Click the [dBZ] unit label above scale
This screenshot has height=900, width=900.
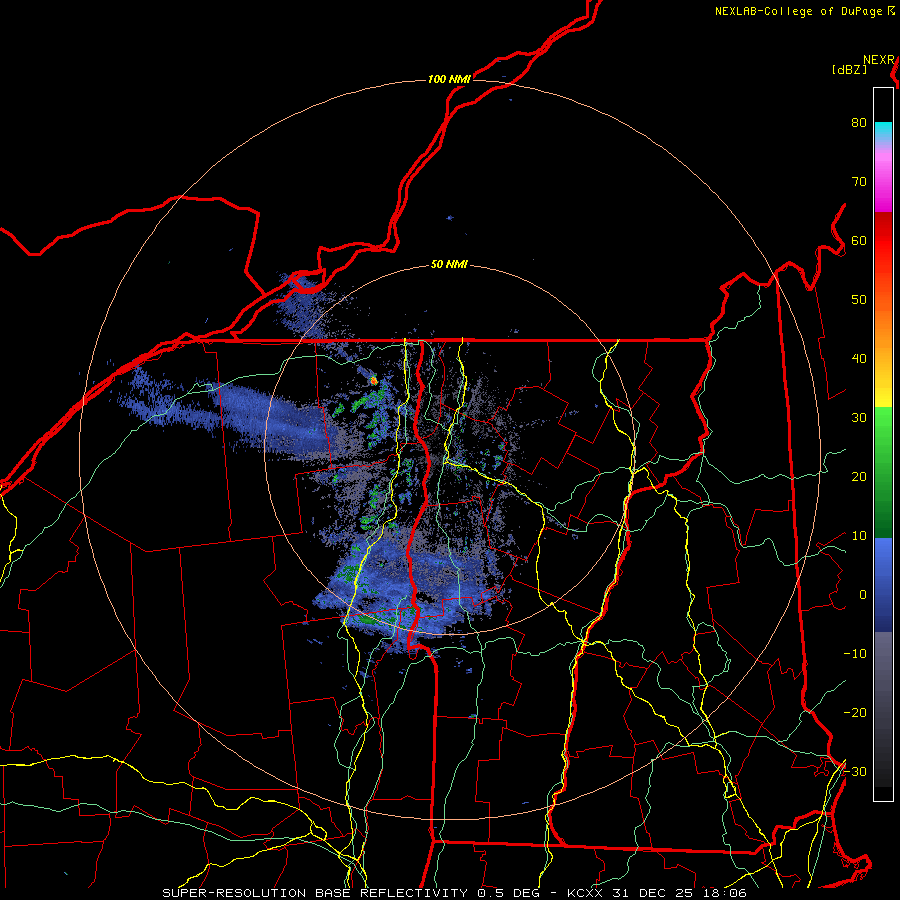click(849, 70)
